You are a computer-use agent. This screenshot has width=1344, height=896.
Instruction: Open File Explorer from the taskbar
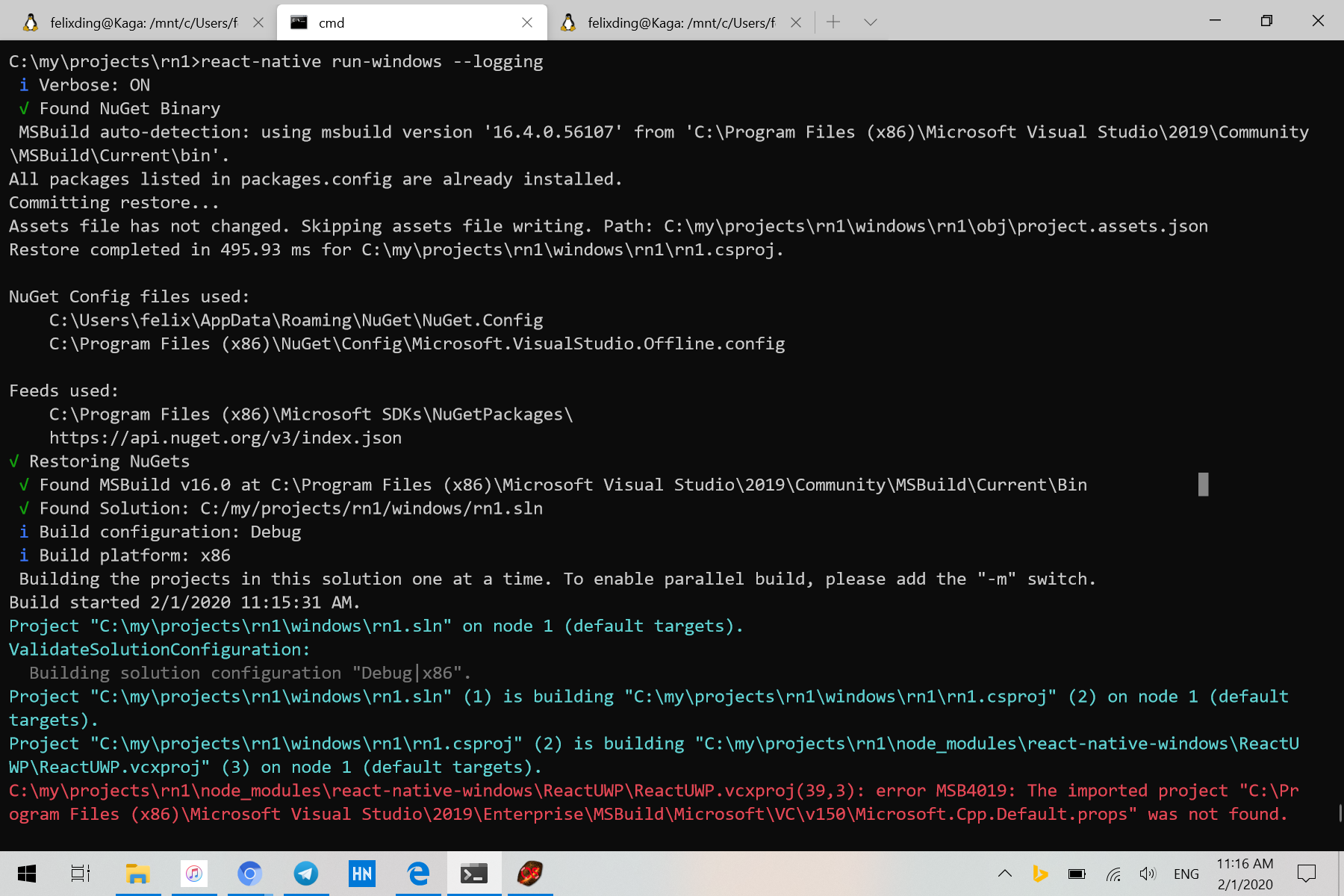[138, 873]
